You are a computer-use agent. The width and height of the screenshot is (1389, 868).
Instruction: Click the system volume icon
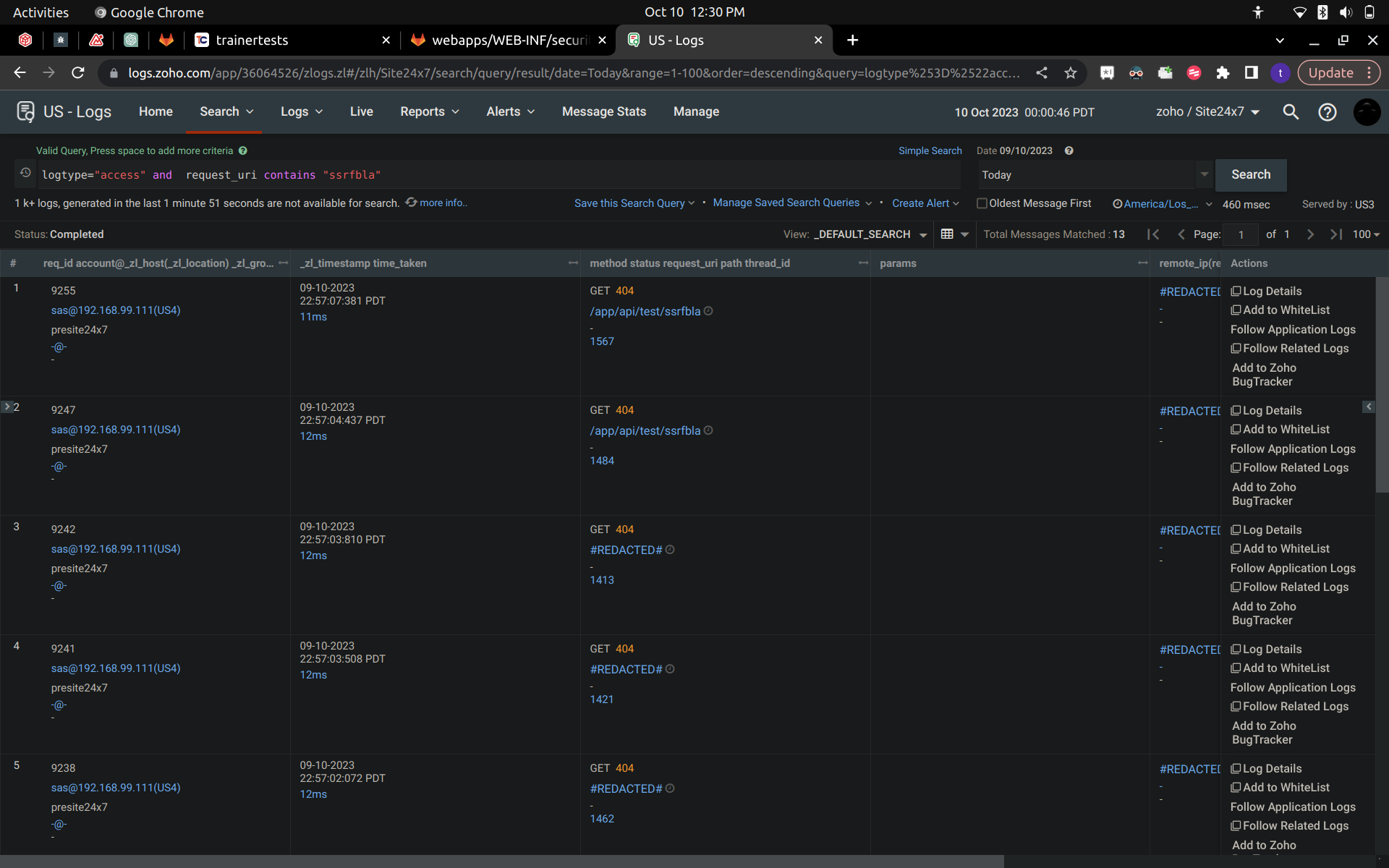(x=1346, y=12)
